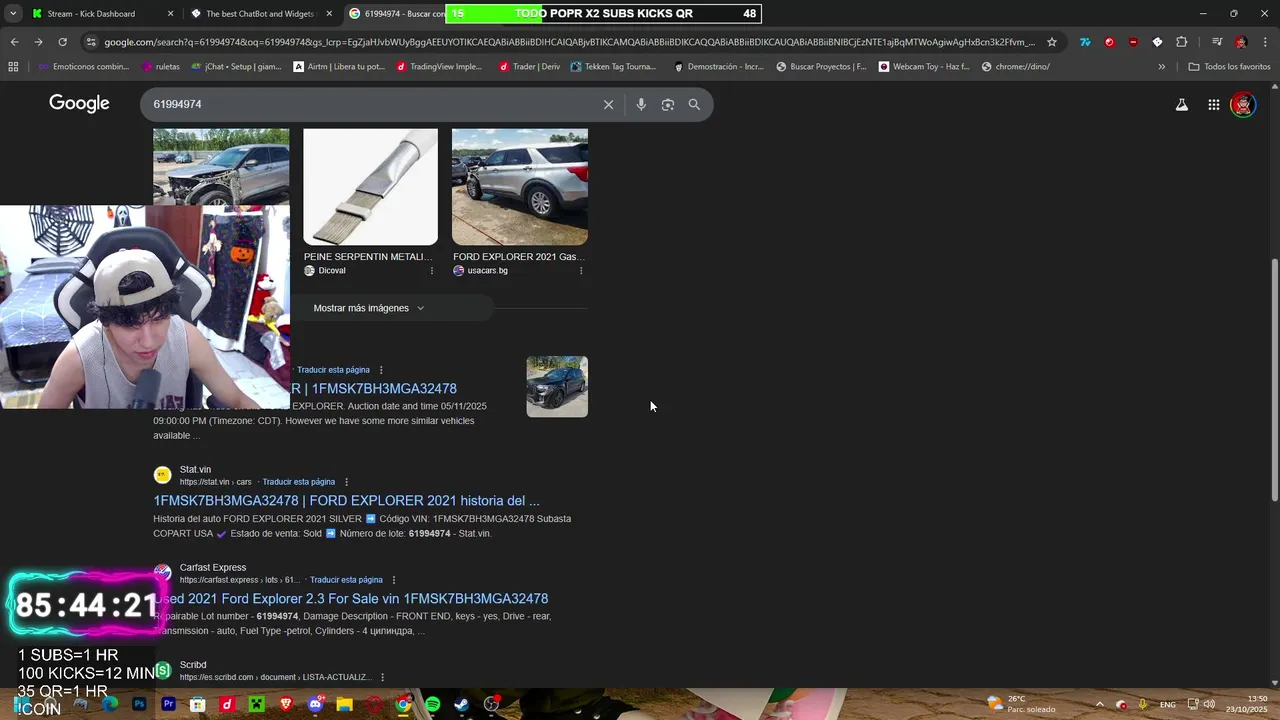Viewport: 1280px width, 720px height.
Task: Close The best ChatBot and Widgets tab
Action: [329, 14]
